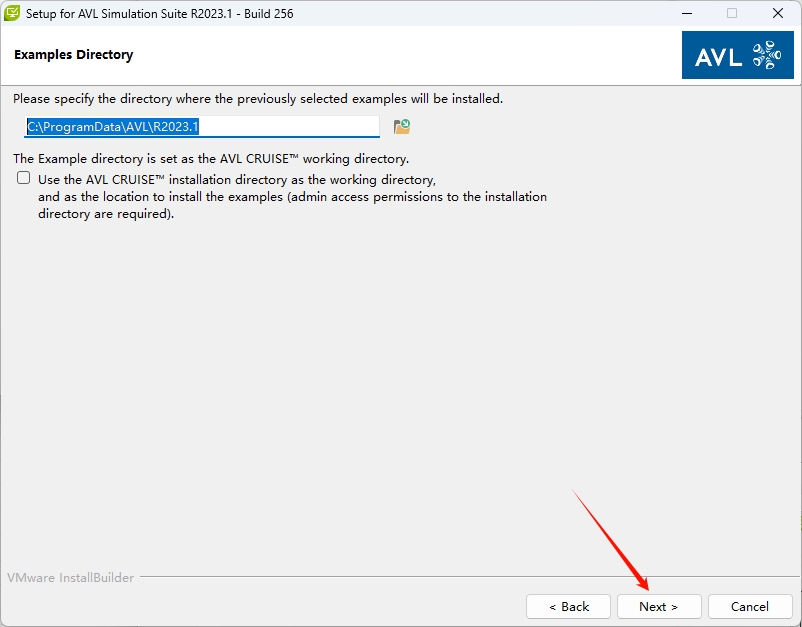Cancel the installation
This screenshot has height=627, width=802.
(x=749, y=606)
